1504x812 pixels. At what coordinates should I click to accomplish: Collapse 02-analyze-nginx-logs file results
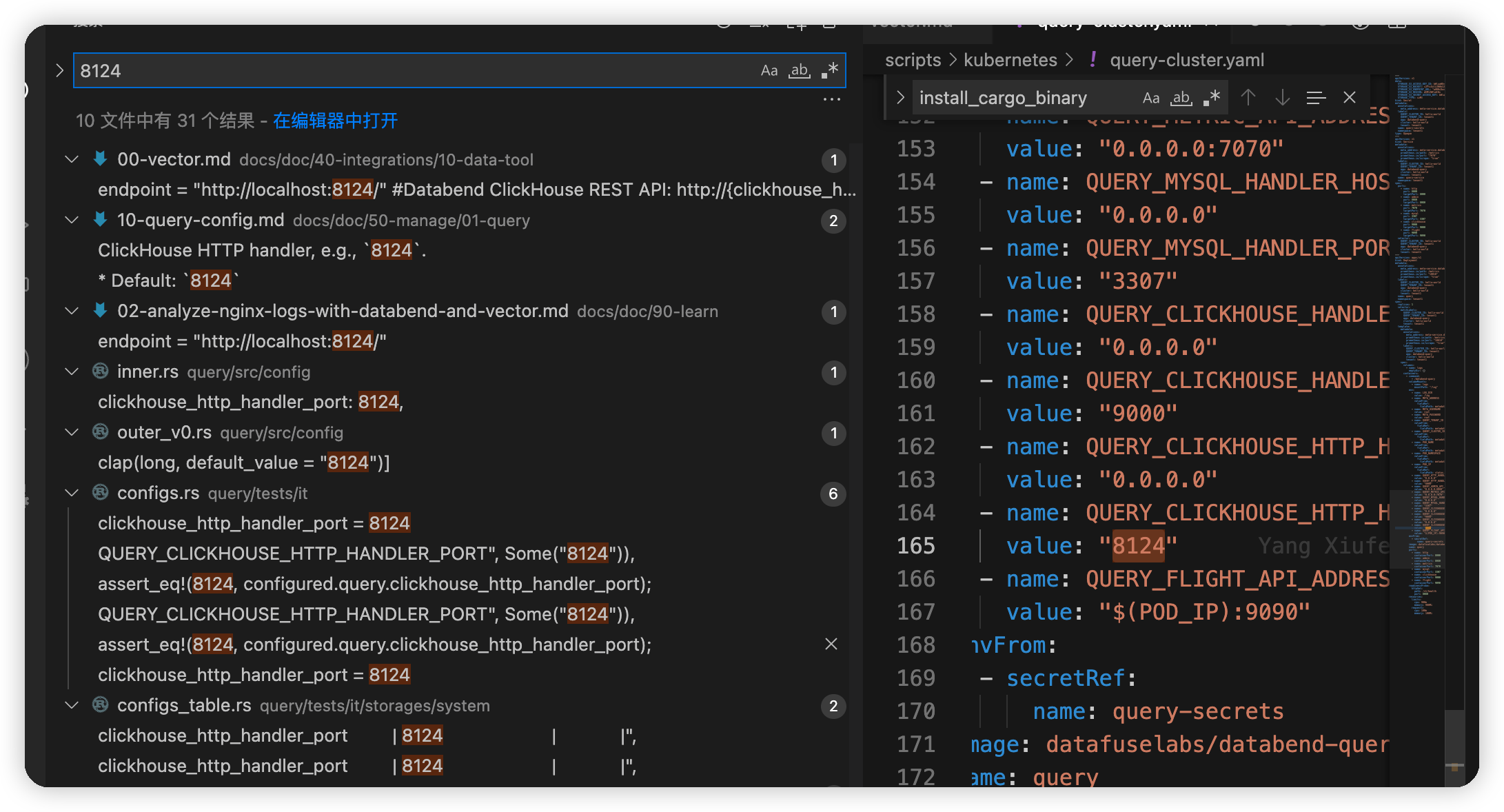(x=72, y=311)
